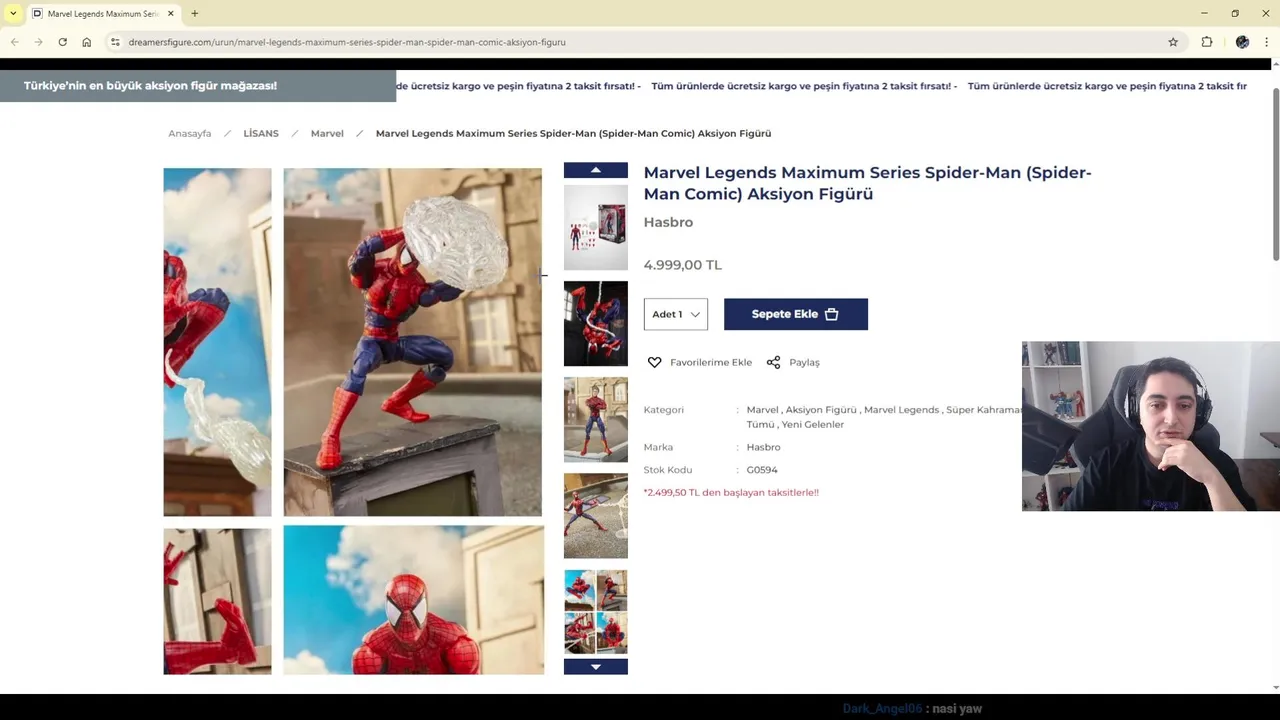This screenshot has height=720, width=1280.
Task: Select the standing Spider-Man rooftop thumbnail
Action: [596, 419]
